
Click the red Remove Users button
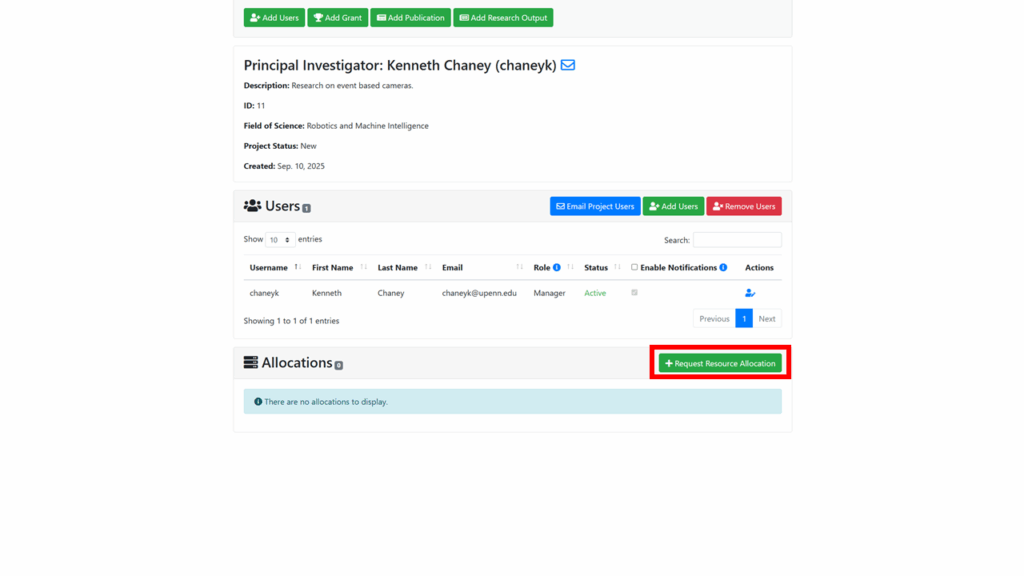coord(743,206)
